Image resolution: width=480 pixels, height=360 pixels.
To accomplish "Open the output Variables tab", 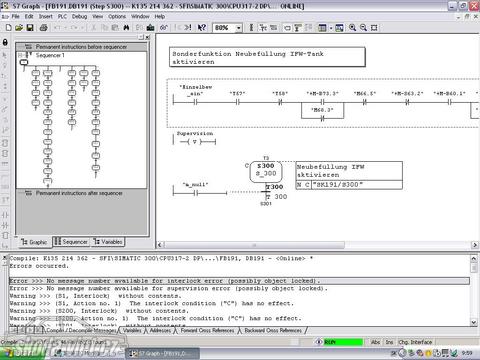I will point(132,330).
